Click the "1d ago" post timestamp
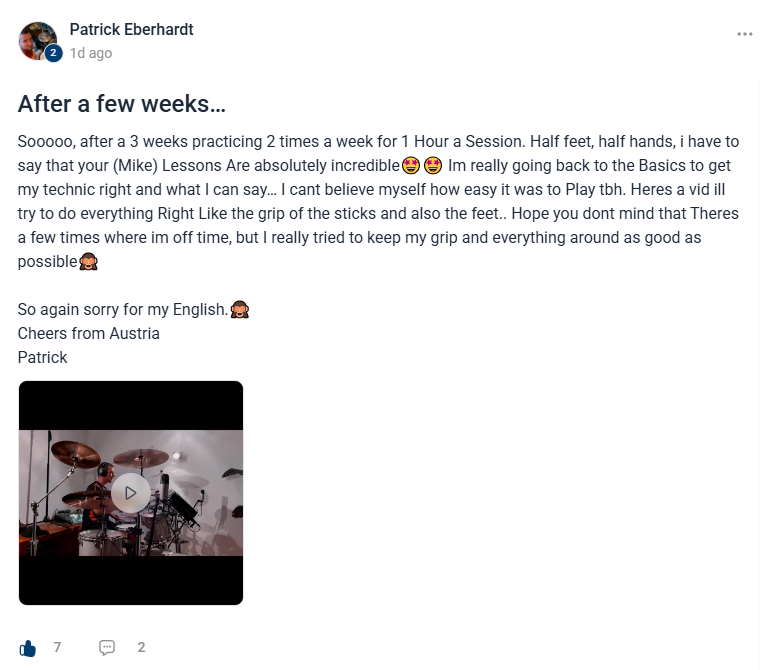The width and height of the screenshot is (760, 670). (x=91, y=53)
